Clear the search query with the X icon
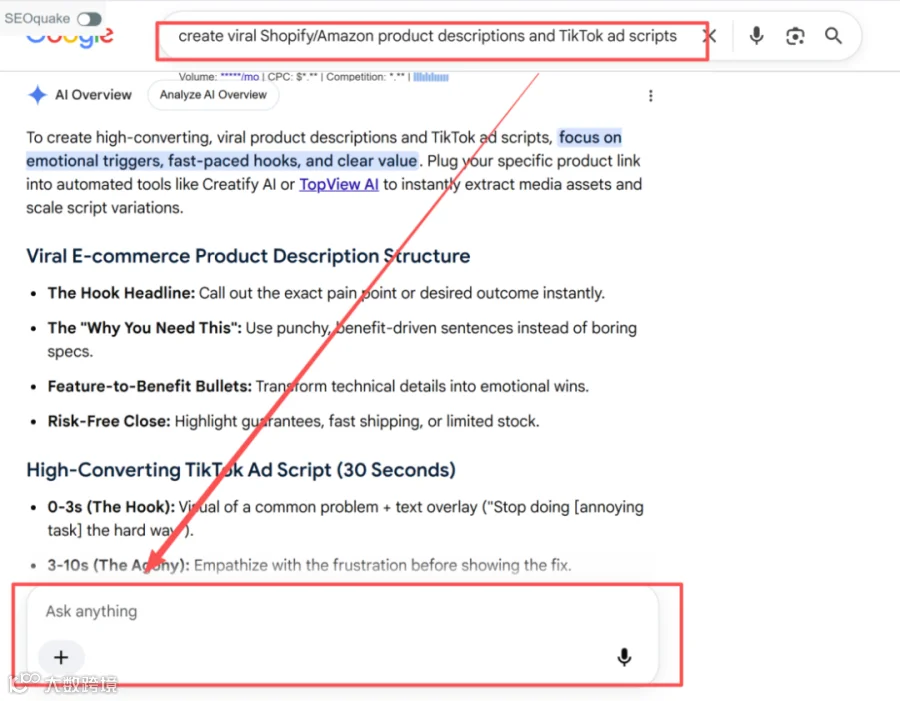Viewport: 900px width, 701px height. [x=710, y=36]
